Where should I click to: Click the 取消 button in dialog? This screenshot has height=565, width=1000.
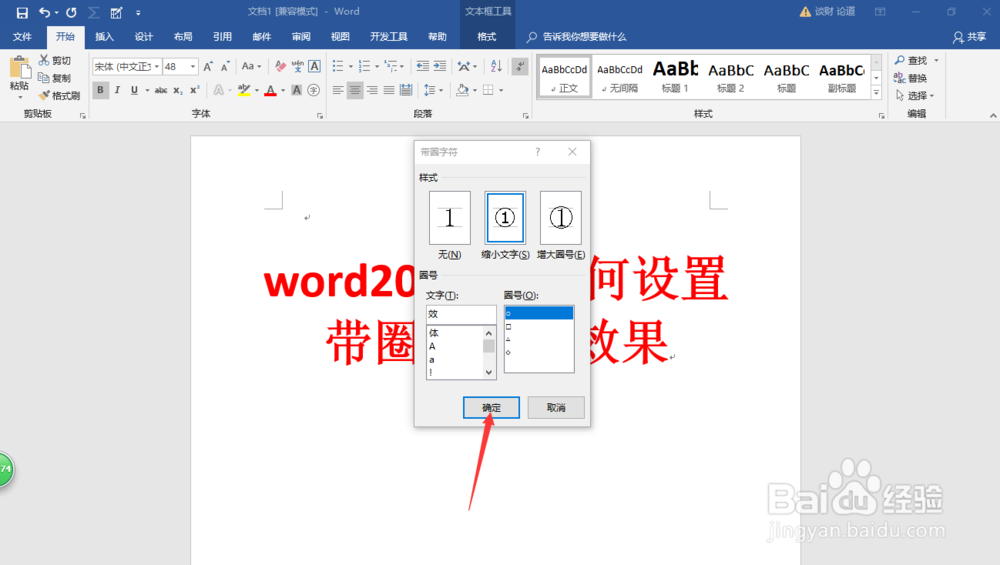(x=556, y=407)
